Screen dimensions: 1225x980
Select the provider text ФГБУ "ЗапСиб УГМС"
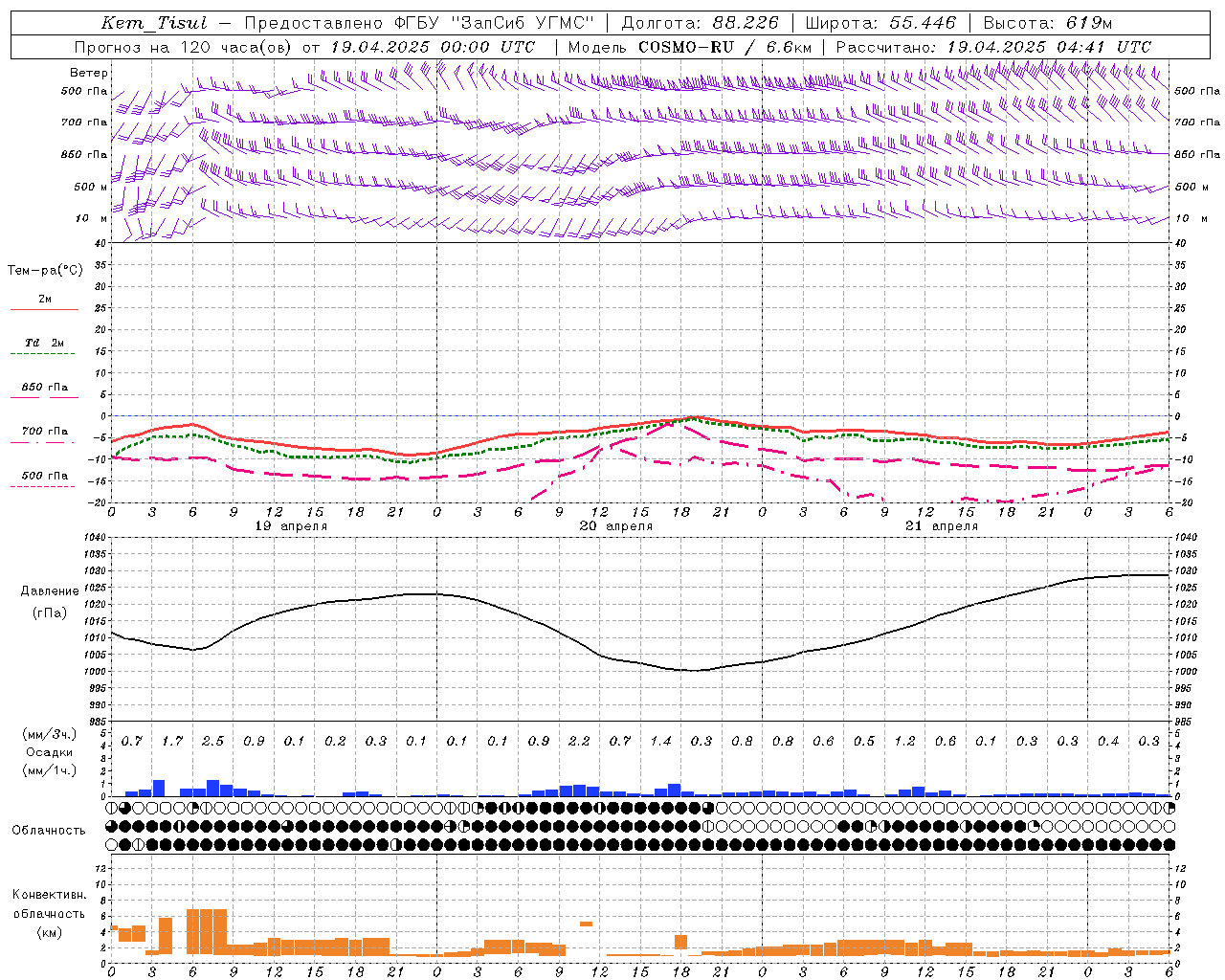tap(496, 23)
